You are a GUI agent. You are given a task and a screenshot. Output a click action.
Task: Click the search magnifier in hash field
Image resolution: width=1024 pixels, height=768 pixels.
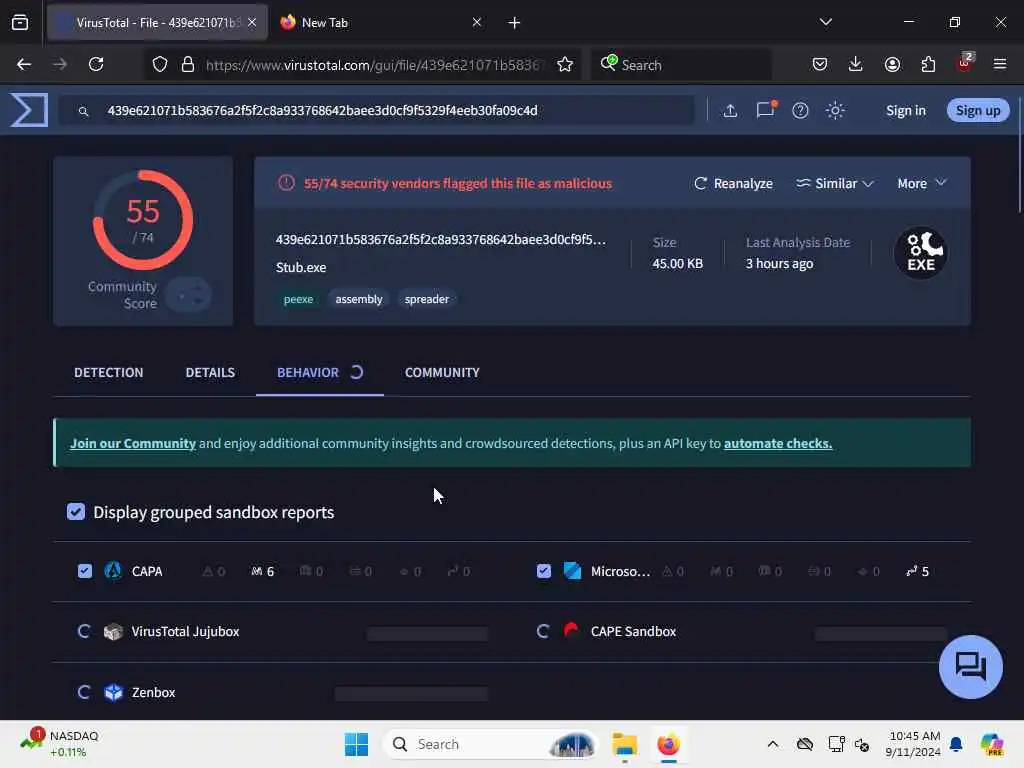pos(84,112)
